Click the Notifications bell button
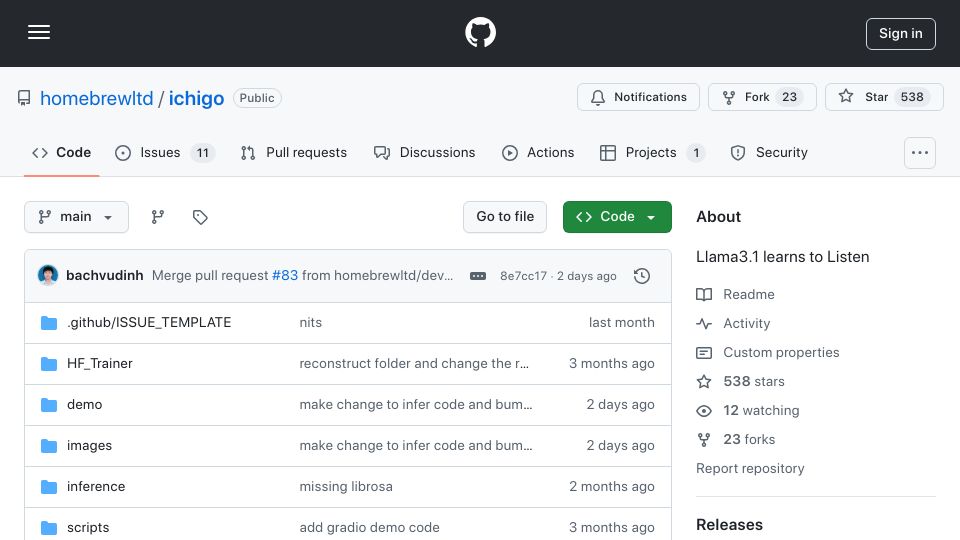The width and height of the screenshot is (960, 540). point(638,97)
